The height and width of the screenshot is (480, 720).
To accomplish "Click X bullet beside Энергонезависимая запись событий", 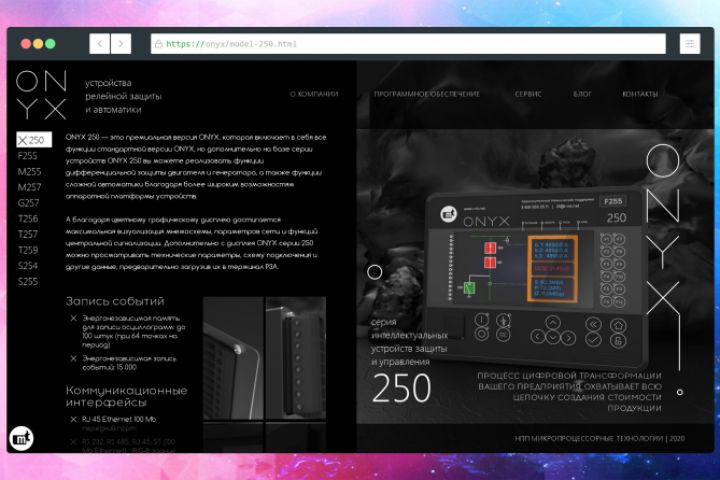I will click(73, 358).
